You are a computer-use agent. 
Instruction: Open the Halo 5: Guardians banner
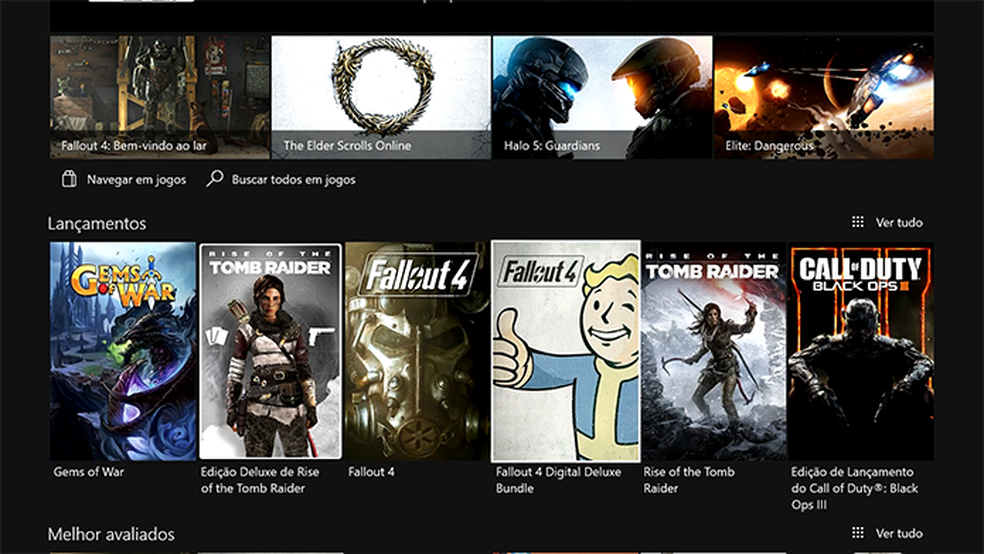coord(602,97)
